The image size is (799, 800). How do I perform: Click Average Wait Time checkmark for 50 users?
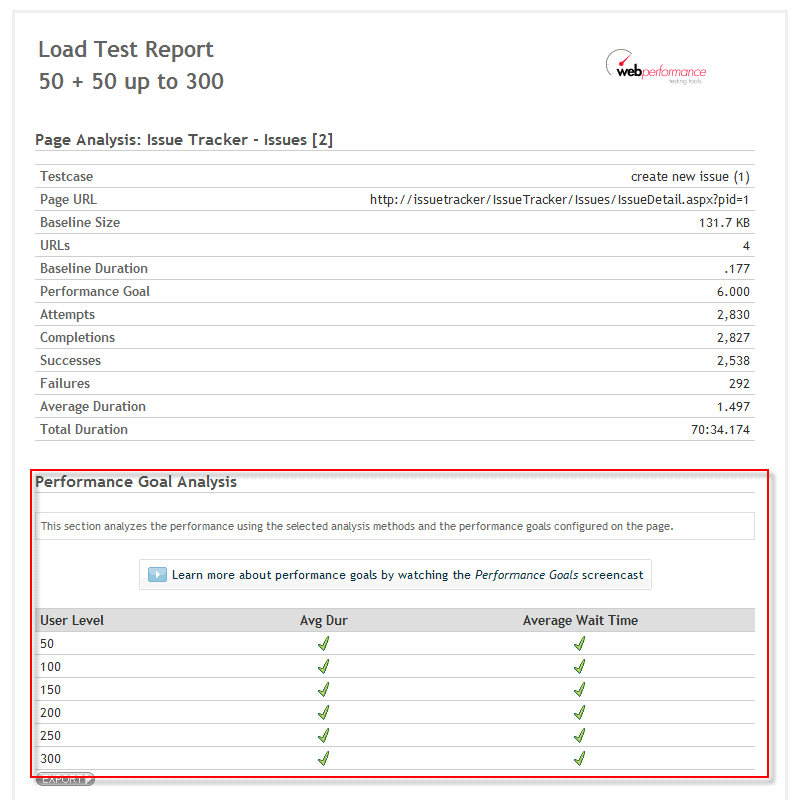pos(579,643)
